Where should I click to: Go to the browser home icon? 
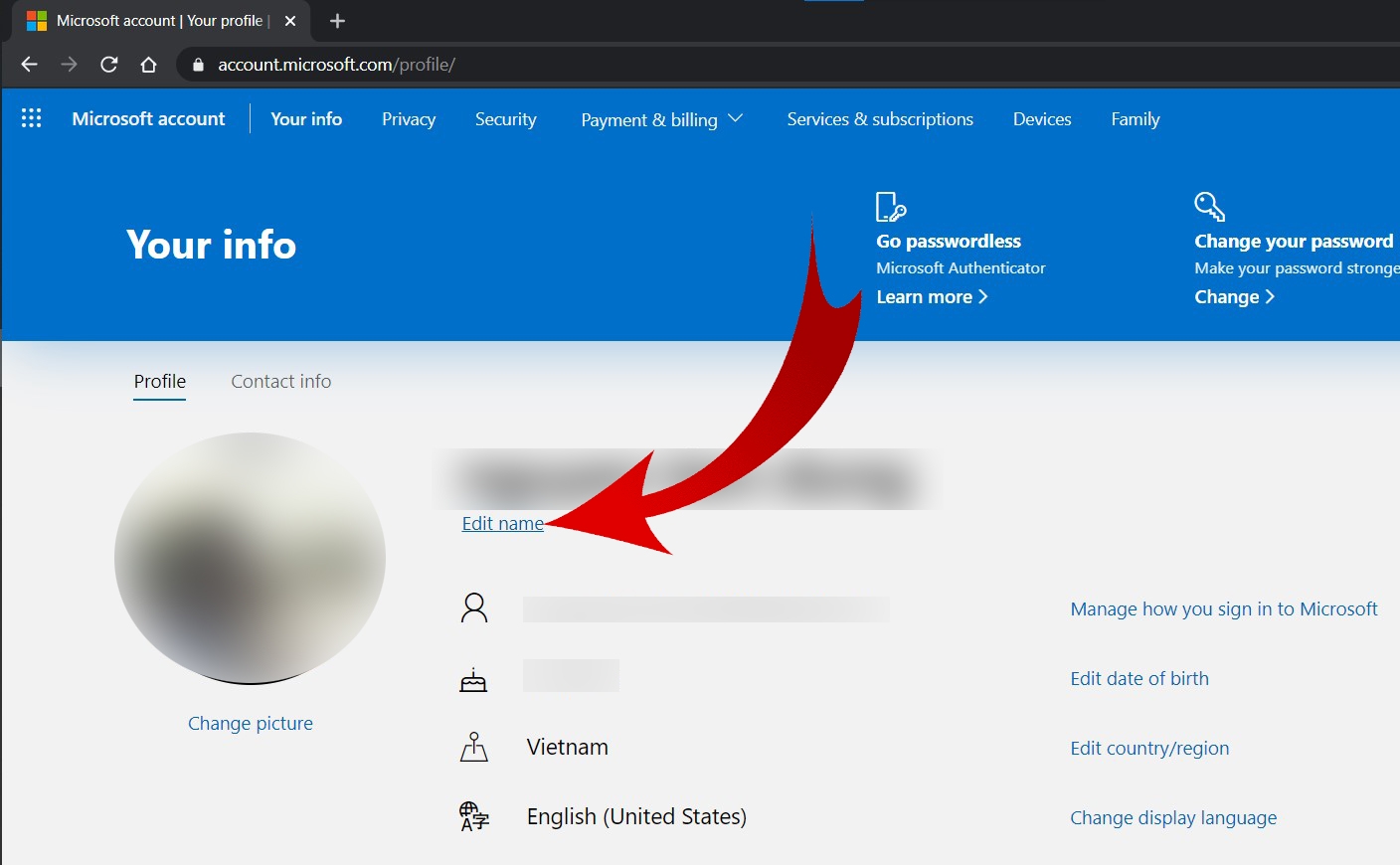coord(149,65)
